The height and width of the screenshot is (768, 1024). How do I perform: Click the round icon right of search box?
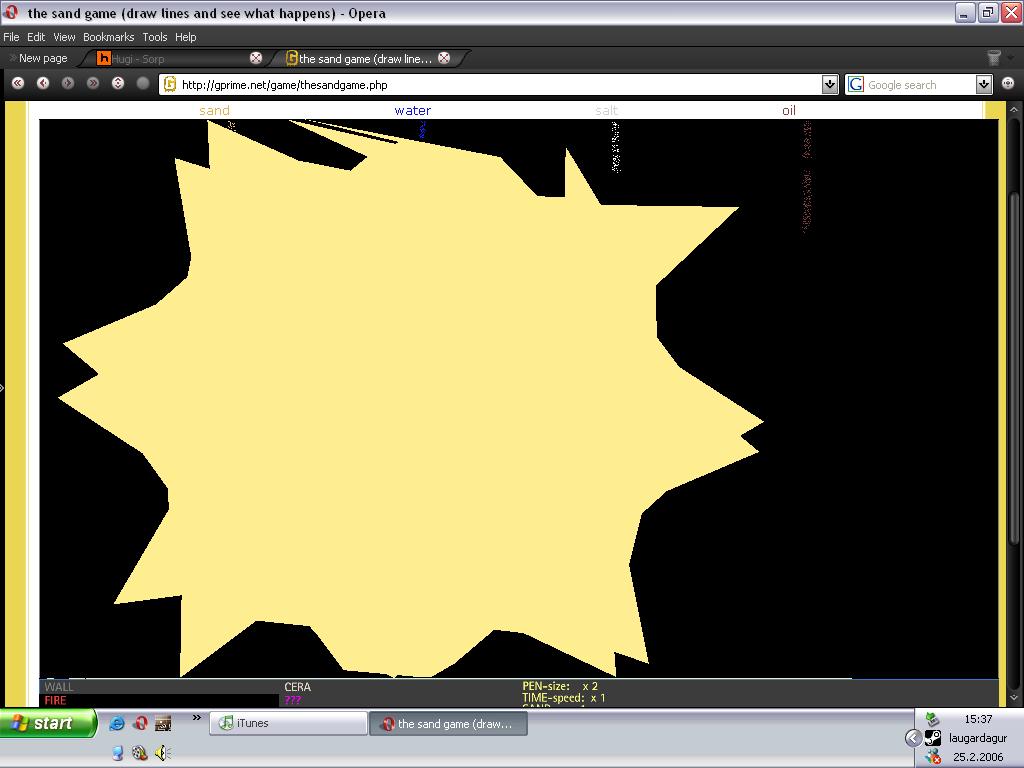[x=1008, y=83]
